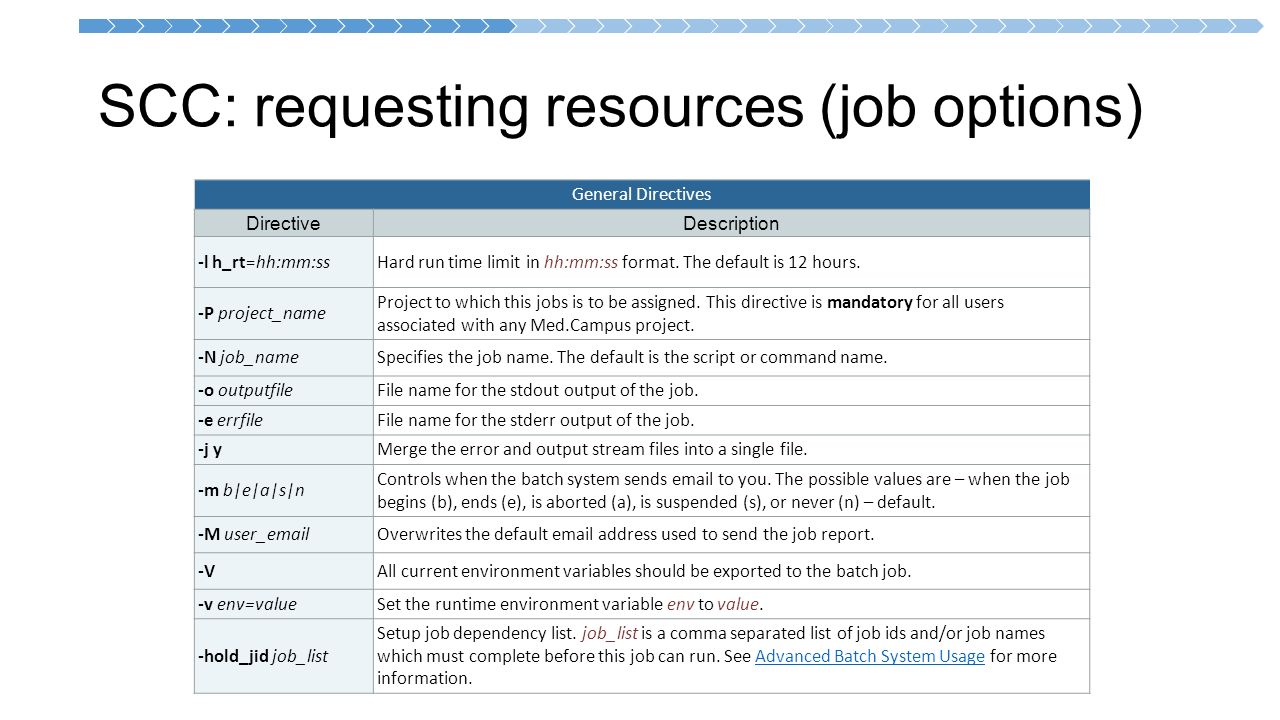Click the 'Overwrites the default email address' description

coord(731,534)
